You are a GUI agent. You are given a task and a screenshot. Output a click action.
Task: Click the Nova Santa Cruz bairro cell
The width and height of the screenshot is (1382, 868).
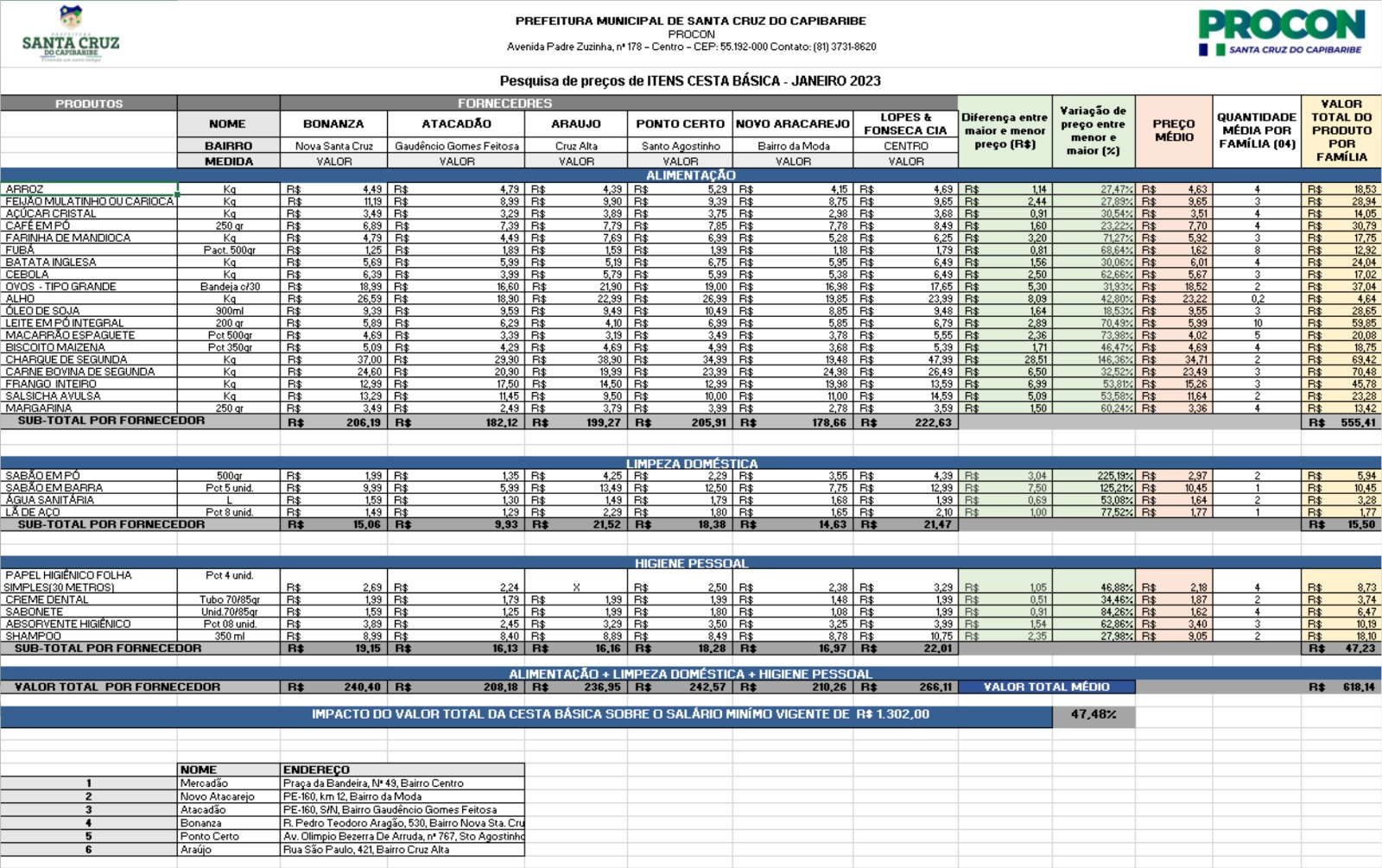point(333,146)
